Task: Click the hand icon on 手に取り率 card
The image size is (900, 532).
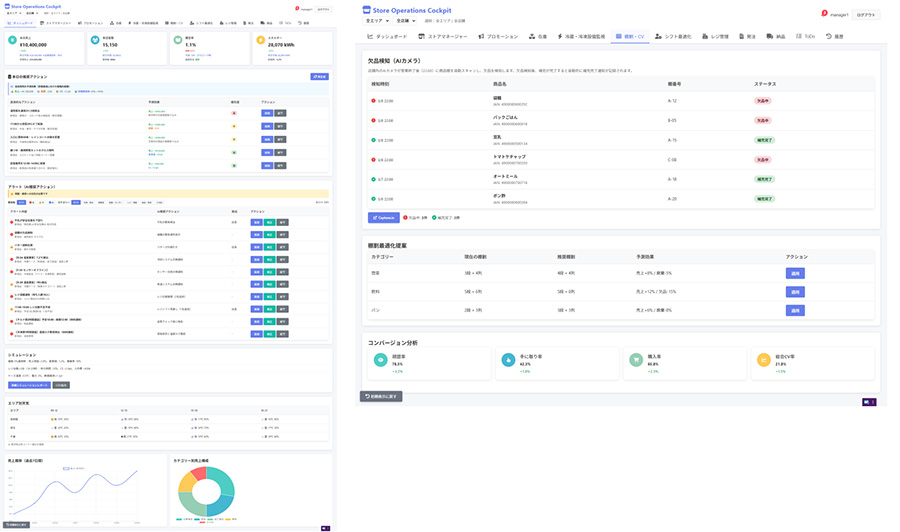Action: tap(507, 360)
